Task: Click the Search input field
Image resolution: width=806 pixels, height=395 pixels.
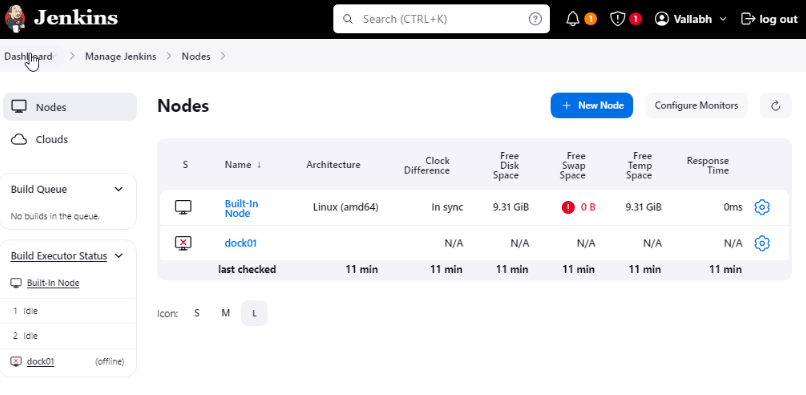Action: point(441,19)
